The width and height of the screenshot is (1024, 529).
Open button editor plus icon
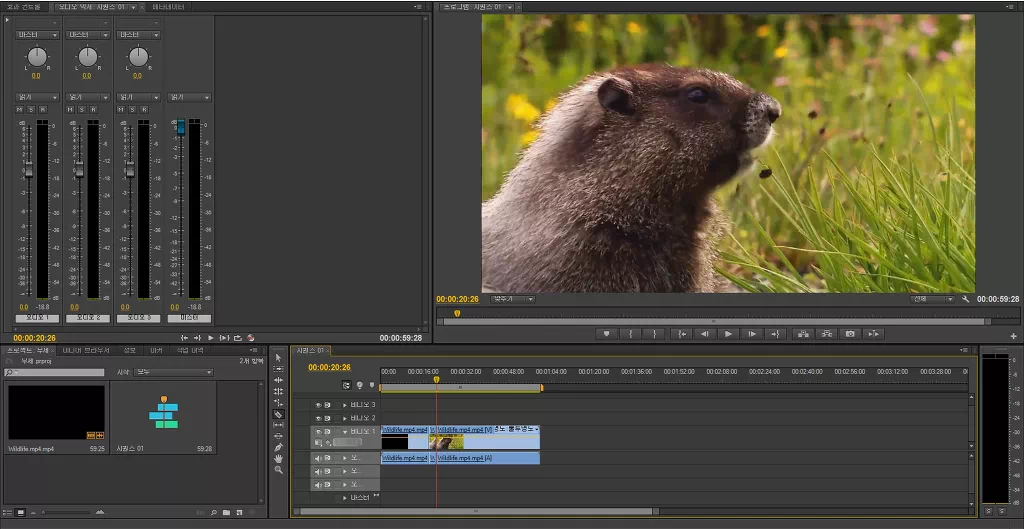[x=1014, y=336]
